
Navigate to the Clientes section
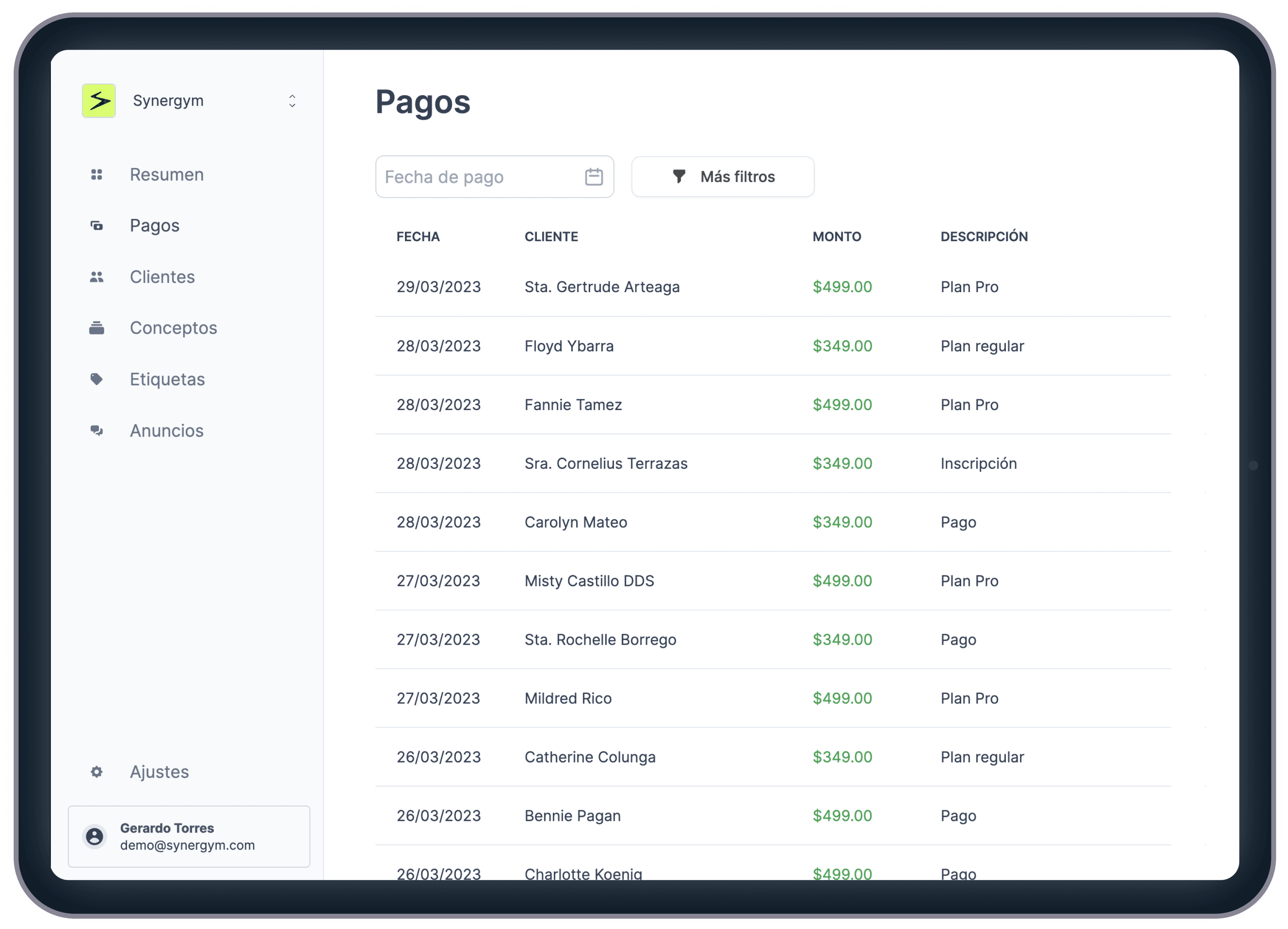pos(163,277)
